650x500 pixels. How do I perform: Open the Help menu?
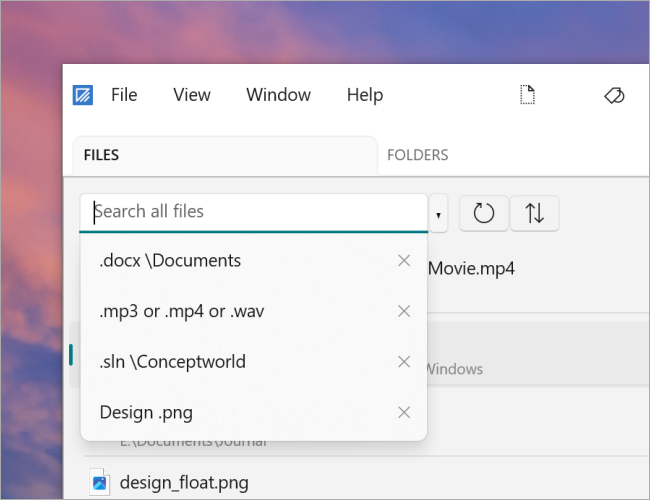tap(364, 95)
